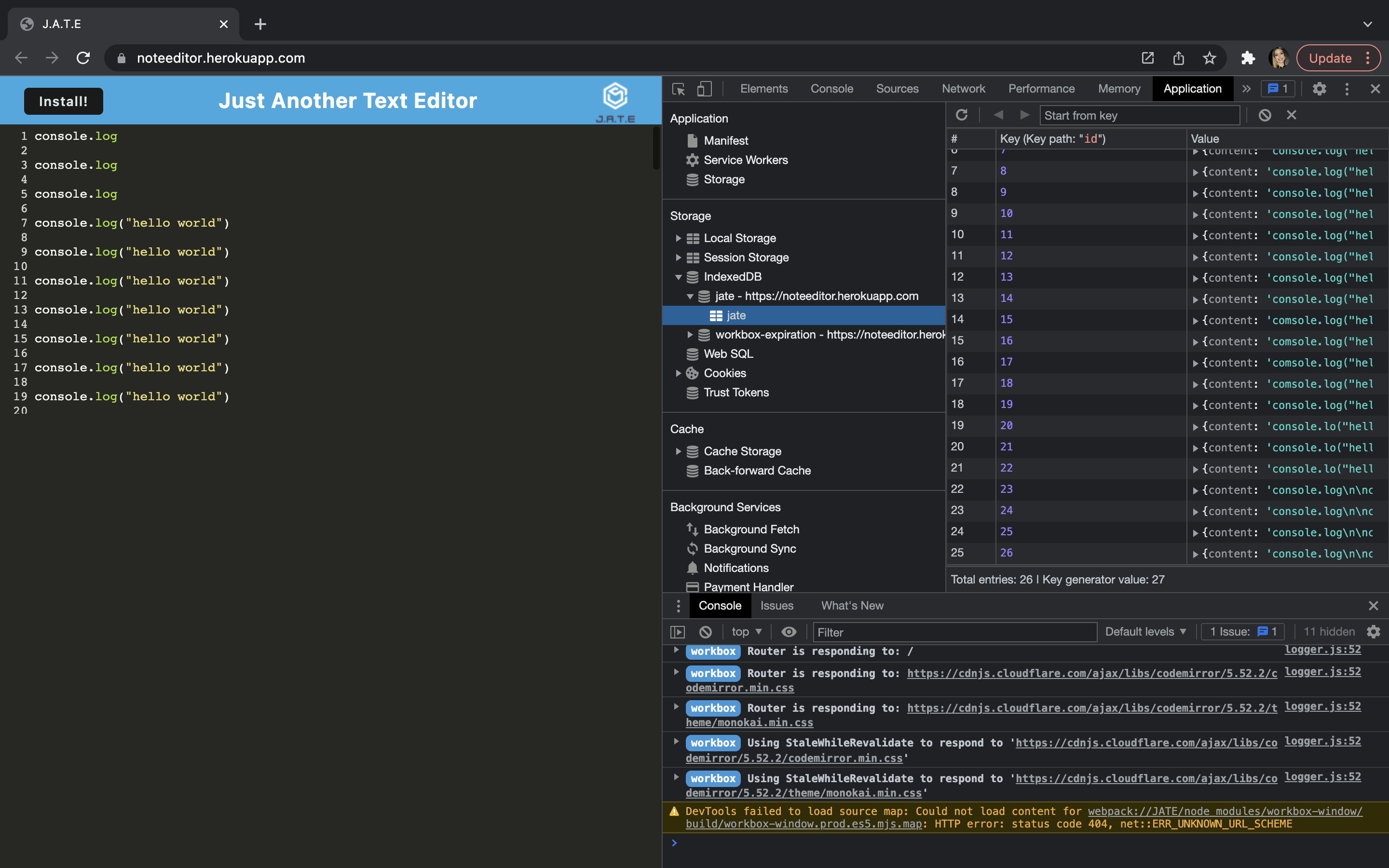The width and height of the screenshot is (1389, 868).
Task: Switch to the Performance tab
Action: (x=1041, y=89)
